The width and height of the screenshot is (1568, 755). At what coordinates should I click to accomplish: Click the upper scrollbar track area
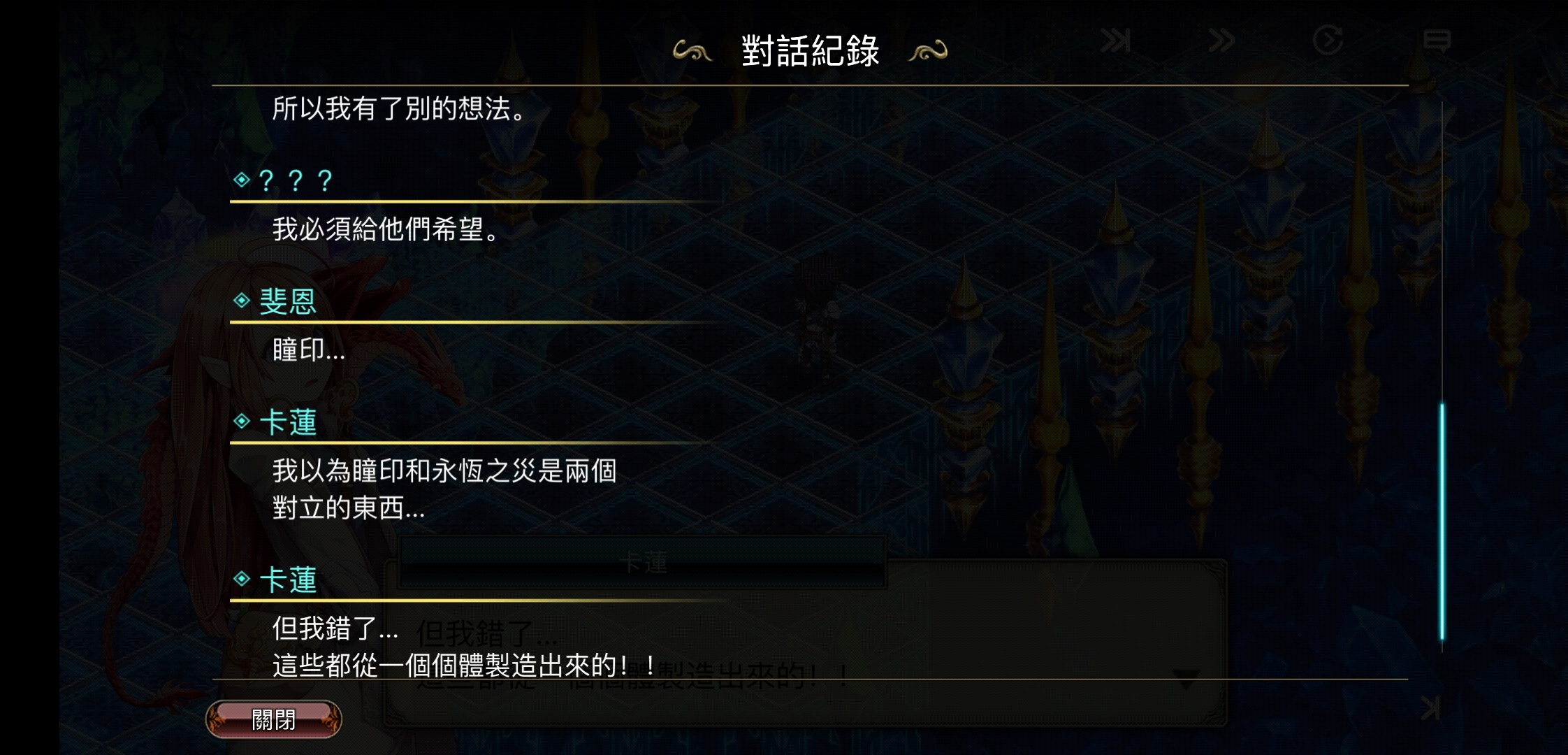click(x=1442, y=252)
